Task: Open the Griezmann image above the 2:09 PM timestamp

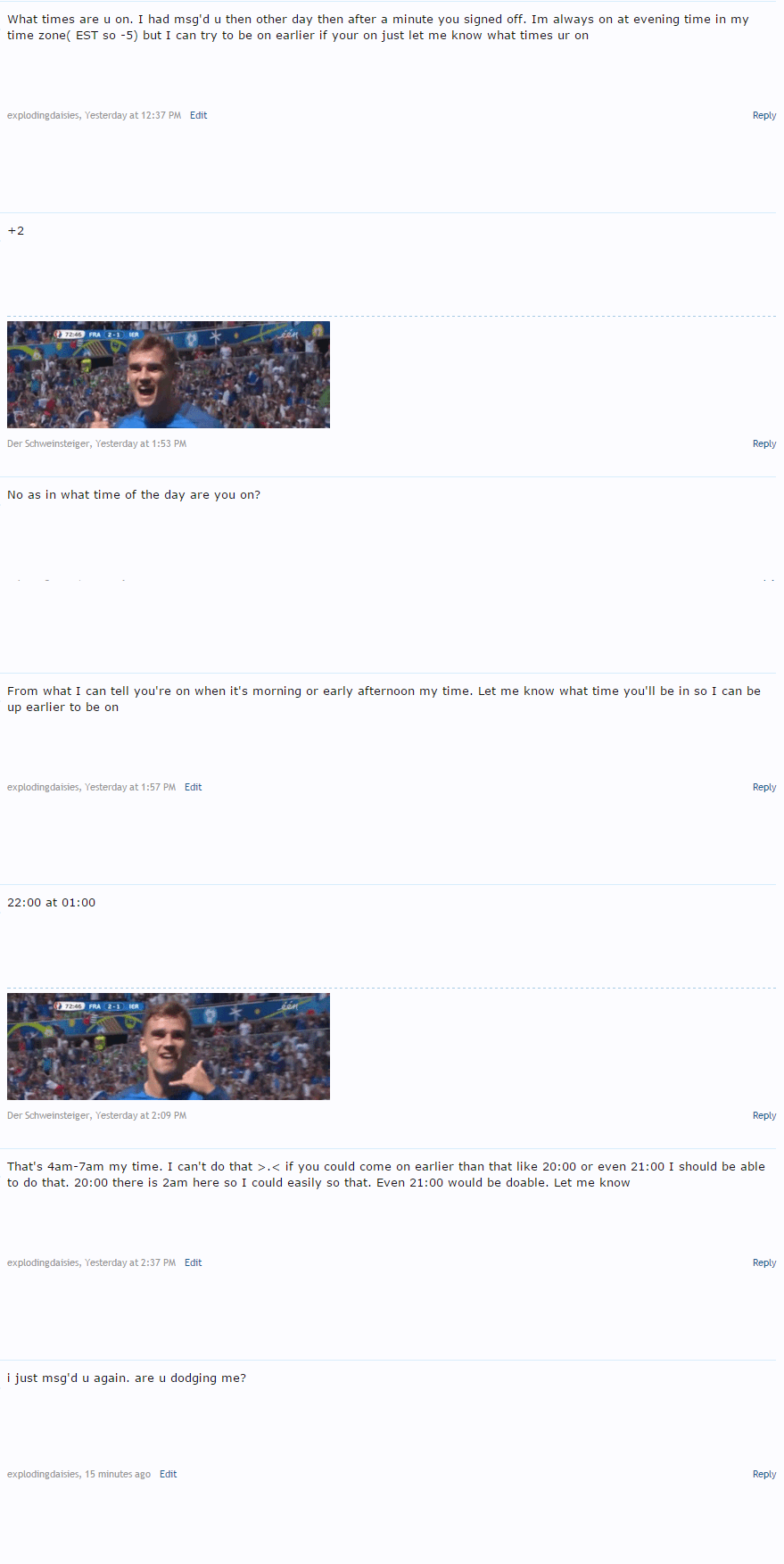Action: (169, 1047)
